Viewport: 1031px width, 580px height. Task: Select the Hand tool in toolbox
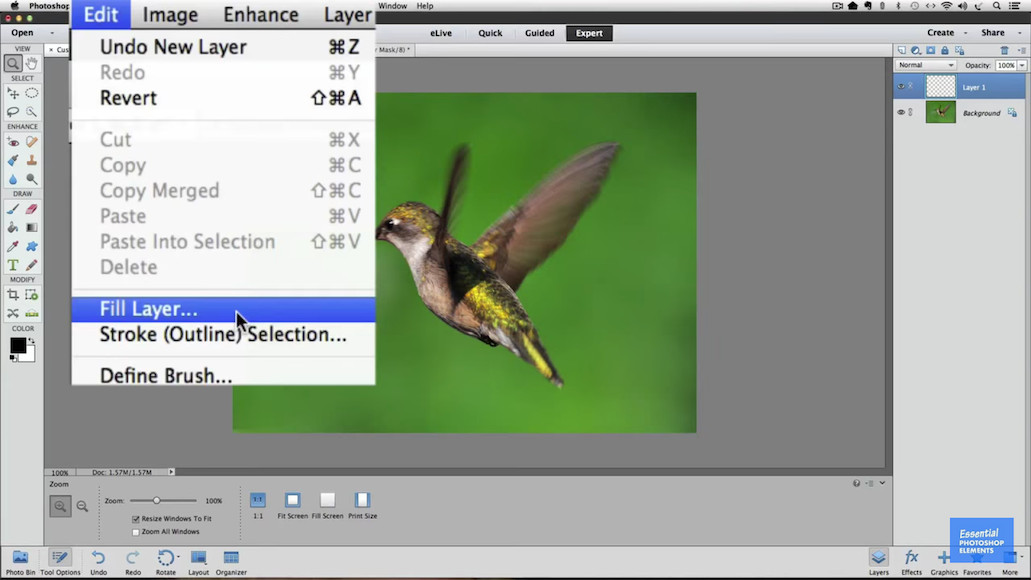pyautogui.click(x=32, y=64)
